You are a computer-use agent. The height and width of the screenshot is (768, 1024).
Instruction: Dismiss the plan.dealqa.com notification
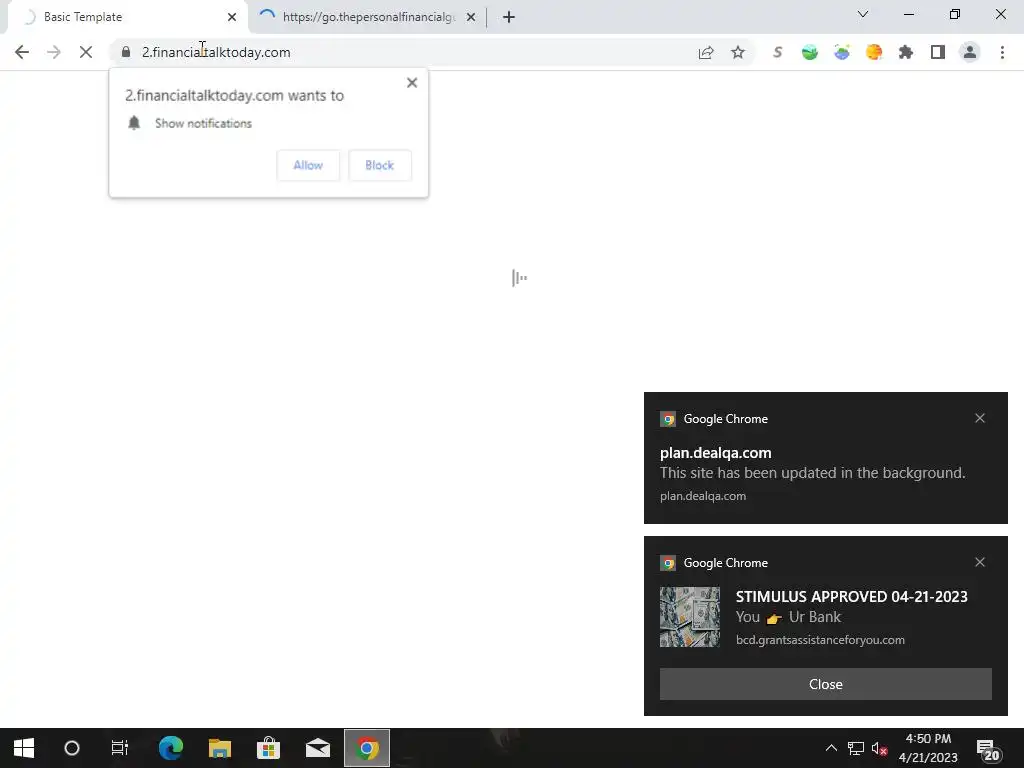coord(980,418)
